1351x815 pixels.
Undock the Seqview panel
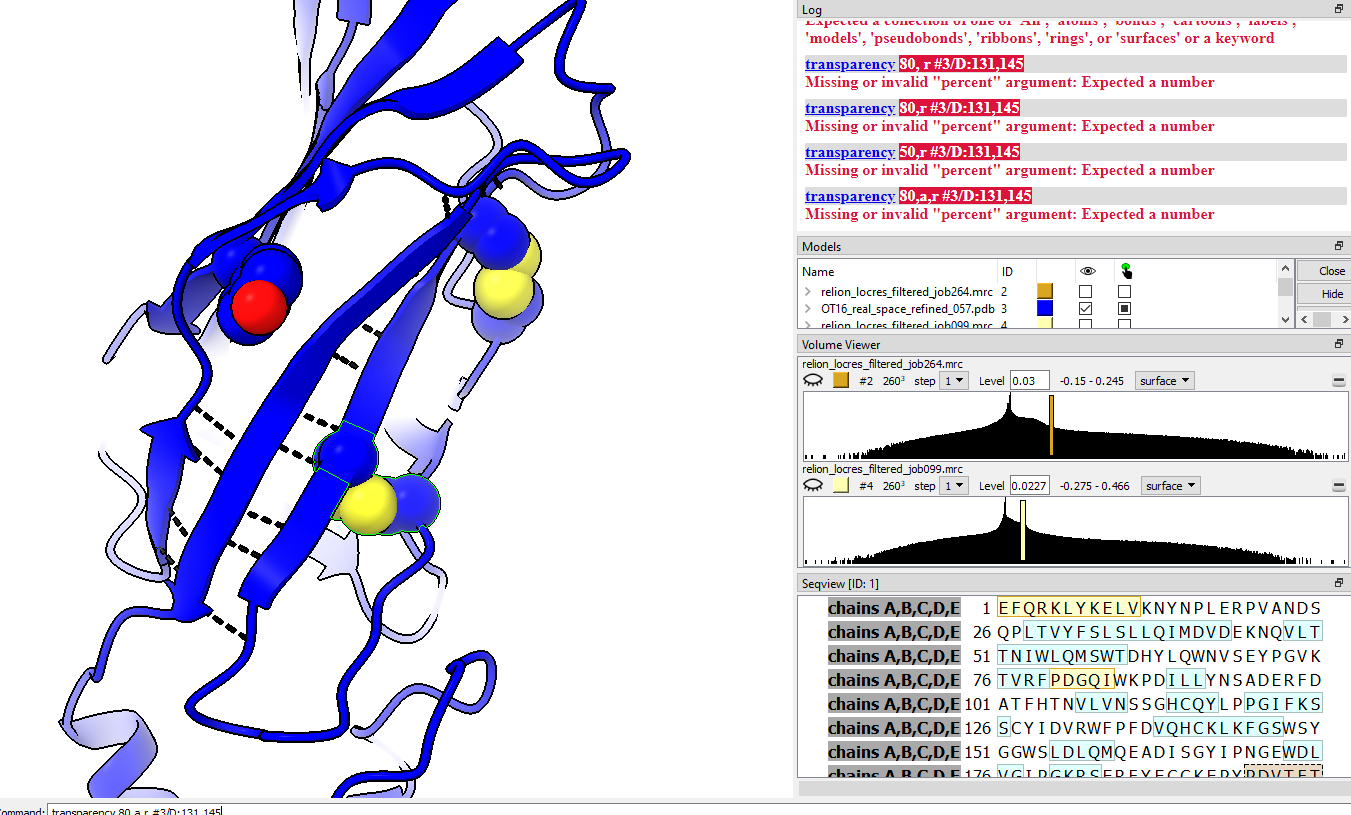(1339, 583)
